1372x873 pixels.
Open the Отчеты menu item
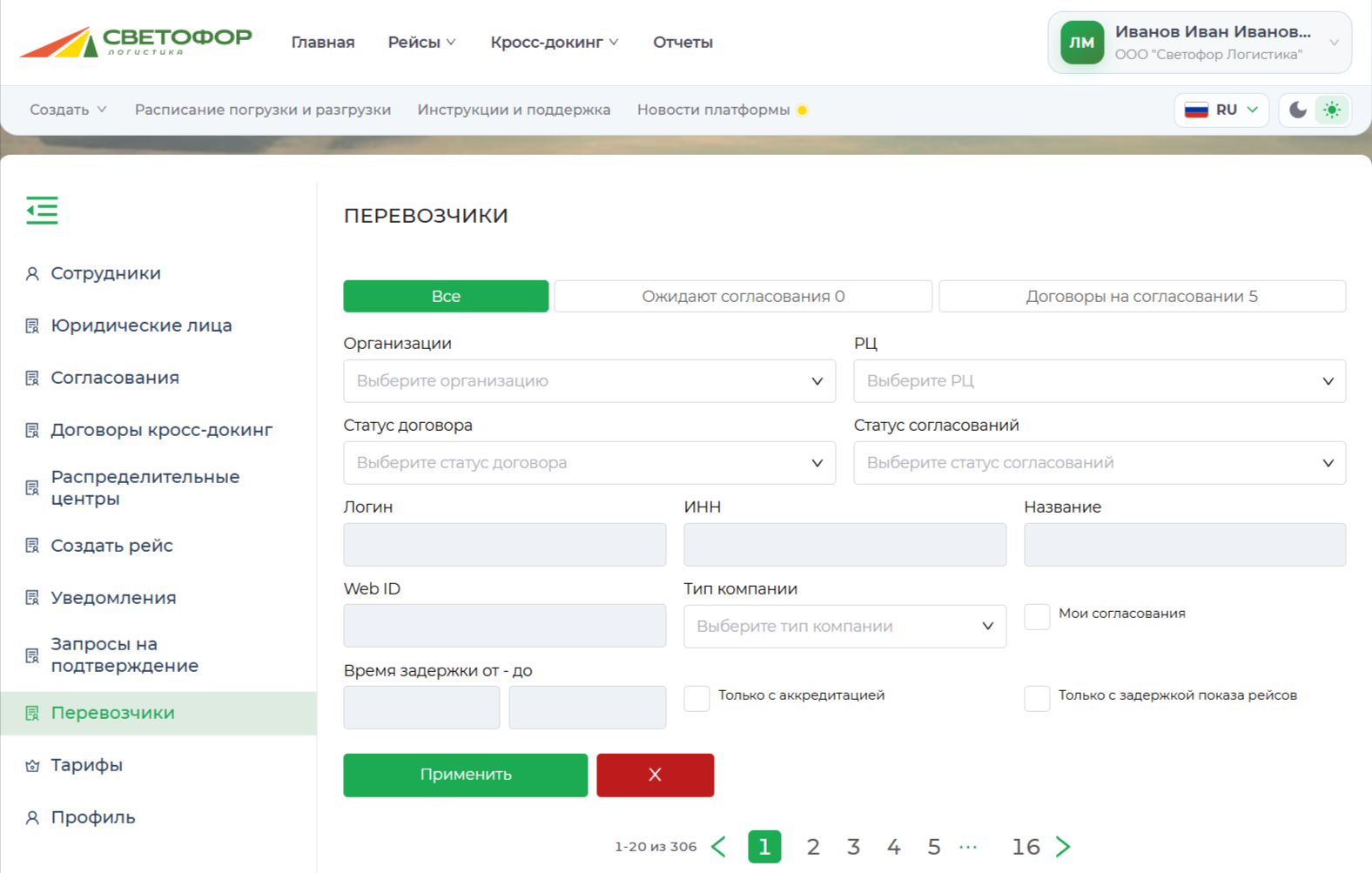pos(683,42)
